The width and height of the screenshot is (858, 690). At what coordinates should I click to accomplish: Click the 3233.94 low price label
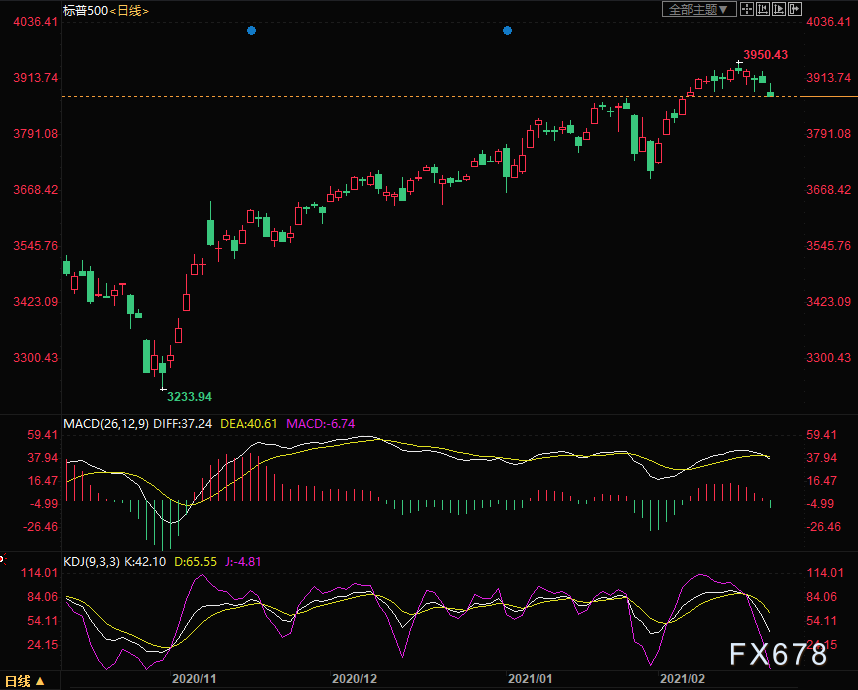click(x=189, y=397)
